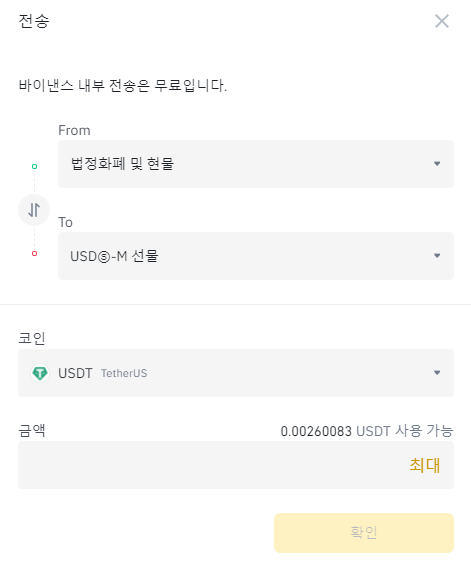Click the TetherUS coin name label
The width and height of the screenshot is (471, 571).
tap(124, 373)
